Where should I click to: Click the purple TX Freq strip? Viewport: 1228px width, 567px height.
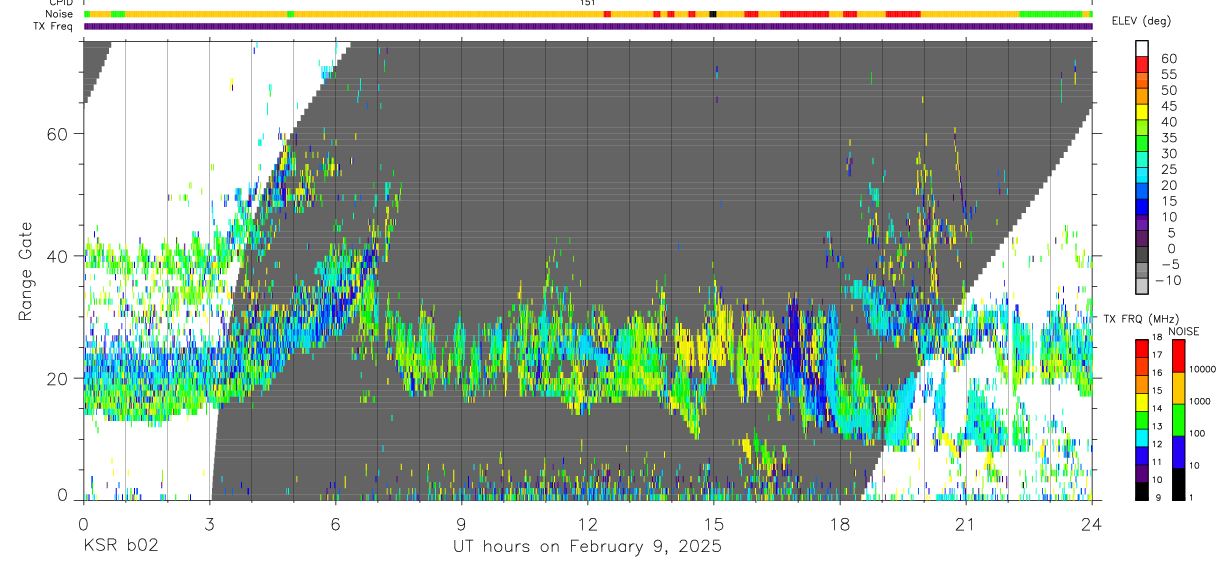pyautogui.click(x=588, y=26)
